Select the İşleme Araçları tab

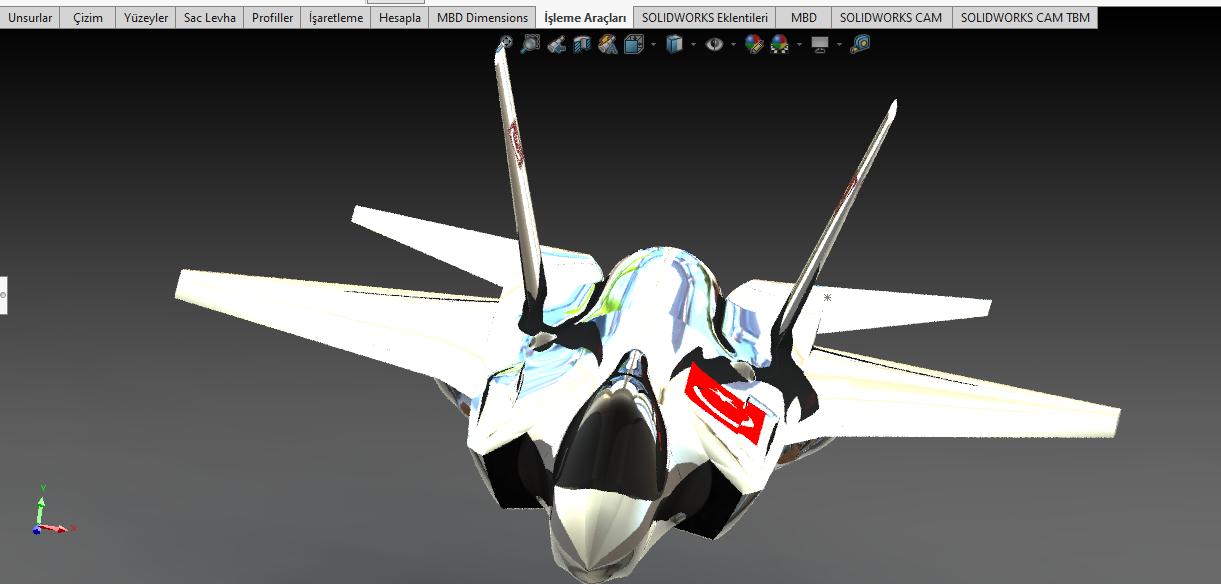click(585, 18)
